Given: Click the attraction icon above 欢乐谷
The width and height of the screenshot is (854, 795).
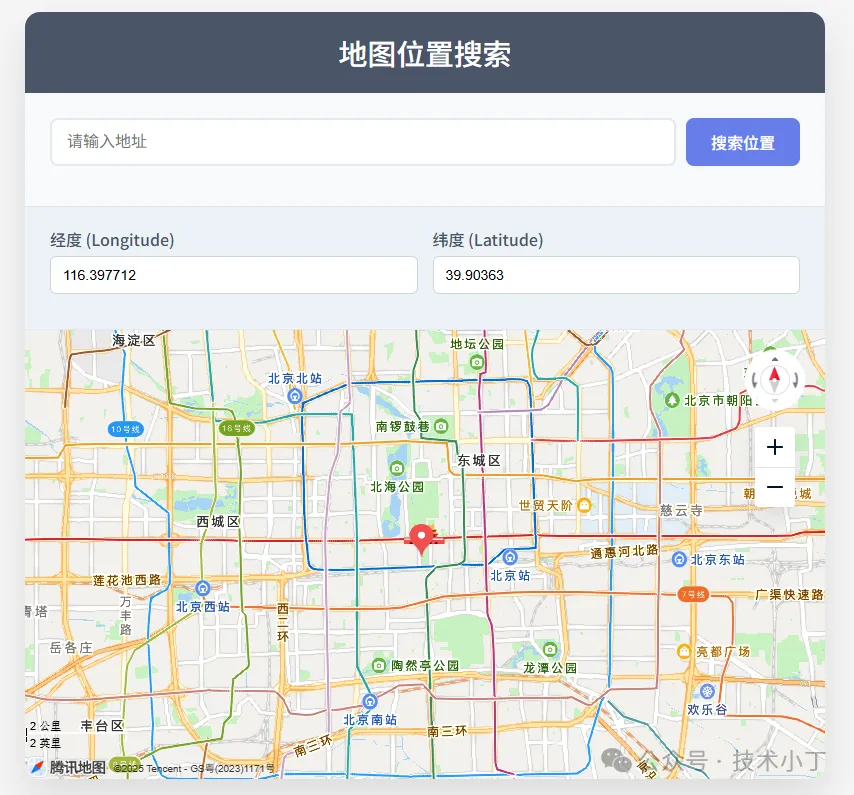Looking at the screenshot, I should (706, 691).
